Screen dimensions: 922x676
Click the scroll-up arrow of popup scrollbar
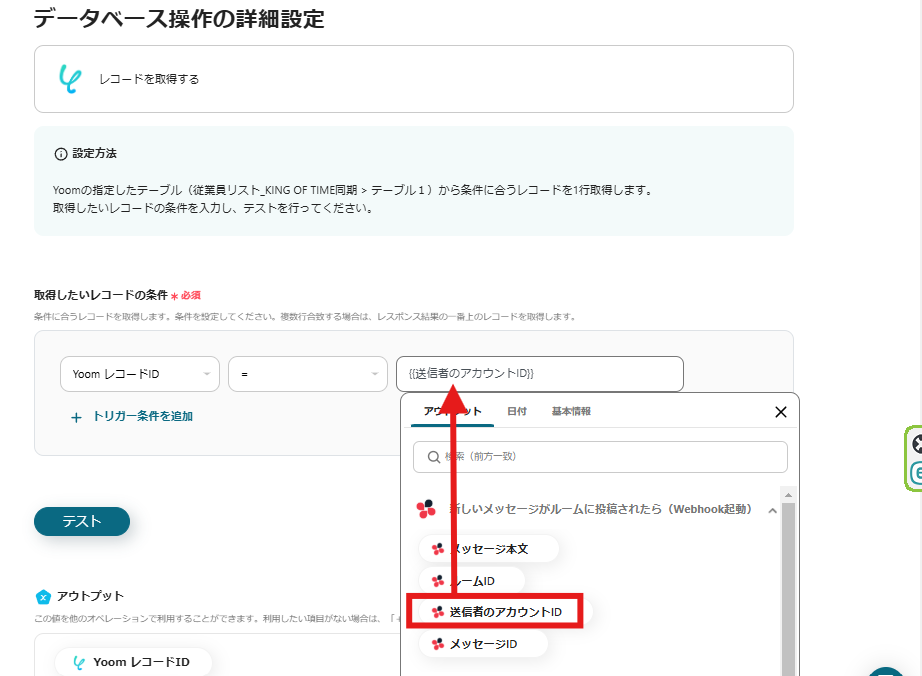point(789,495)
